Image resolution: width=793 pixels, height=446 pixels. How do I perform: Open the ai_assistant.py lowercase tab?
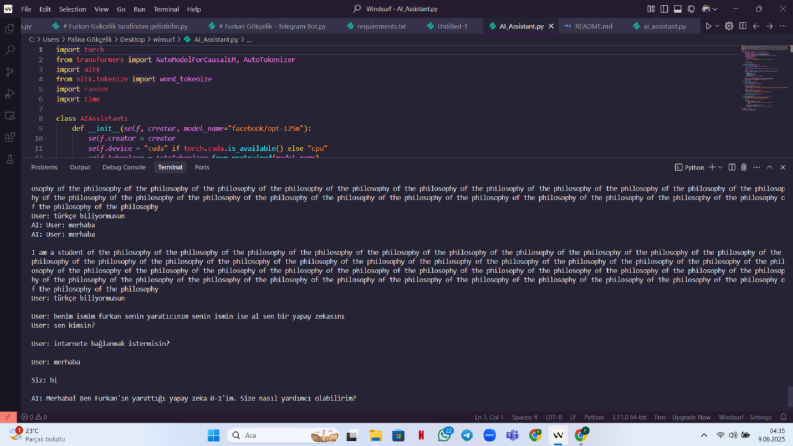(659, 26)
